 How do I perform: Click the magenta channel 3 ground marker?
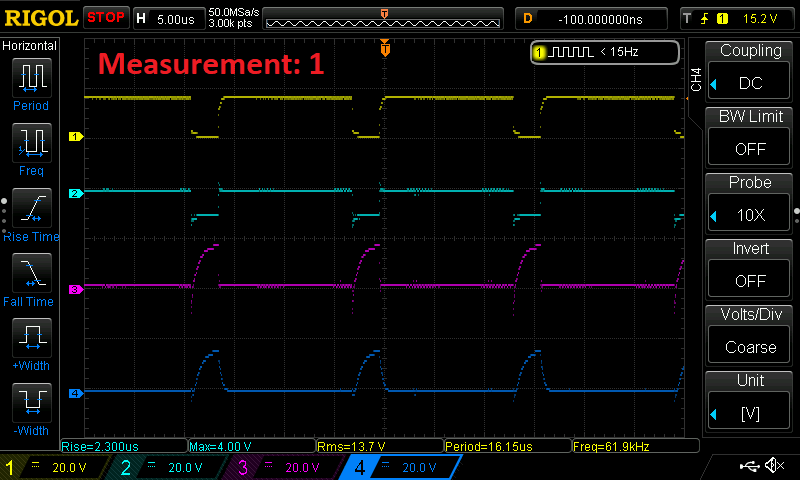(76, 290)
